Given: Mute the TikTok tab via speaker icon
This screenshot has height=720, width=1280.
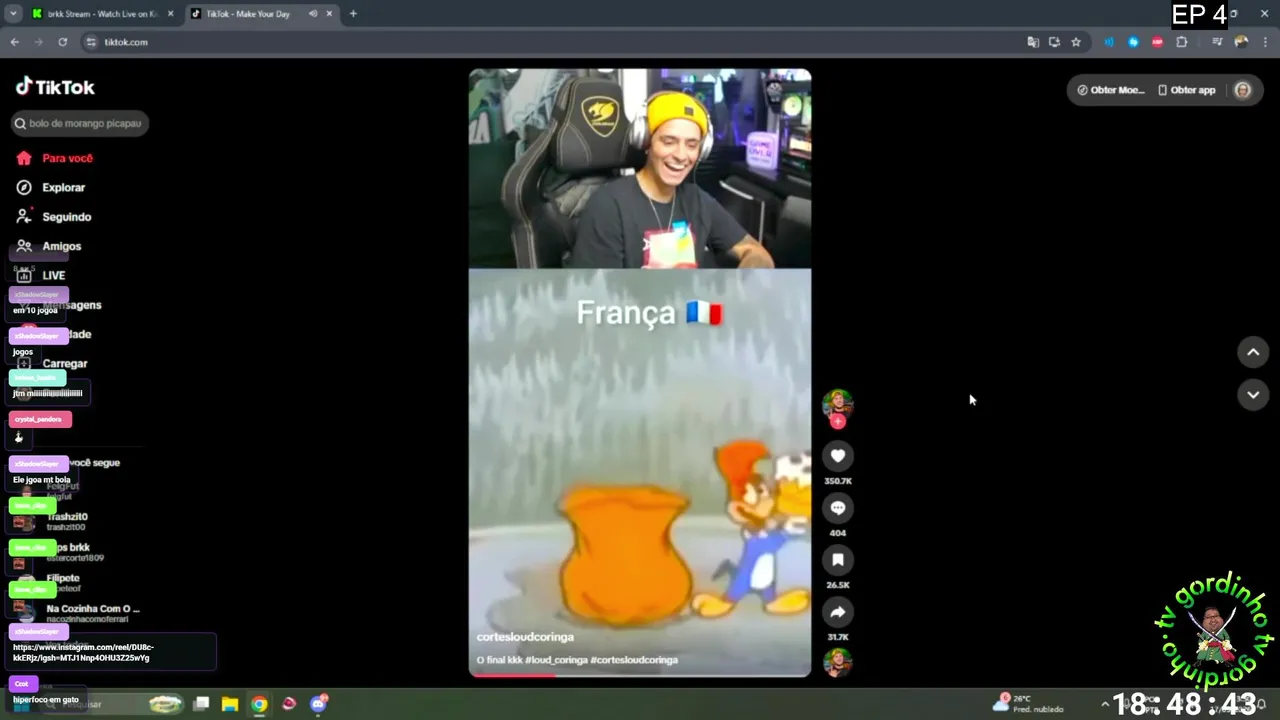Looking at the screenshot, I should click(x=313, y=14).
